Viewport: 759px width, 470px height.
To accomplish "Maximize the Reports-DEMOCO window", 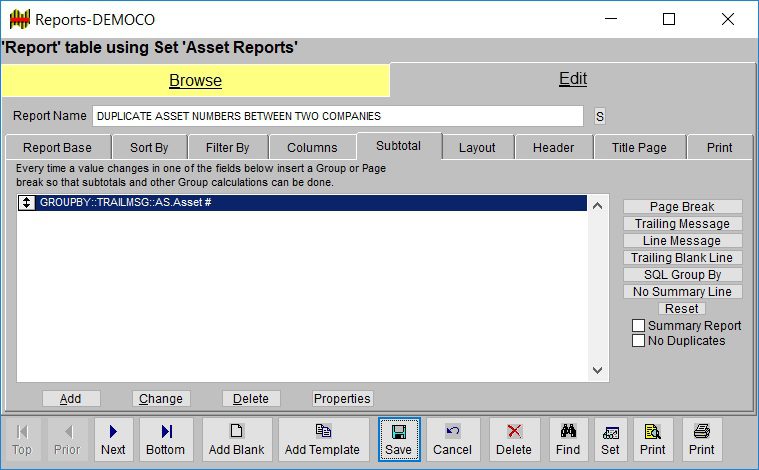I will coord(669,19).
